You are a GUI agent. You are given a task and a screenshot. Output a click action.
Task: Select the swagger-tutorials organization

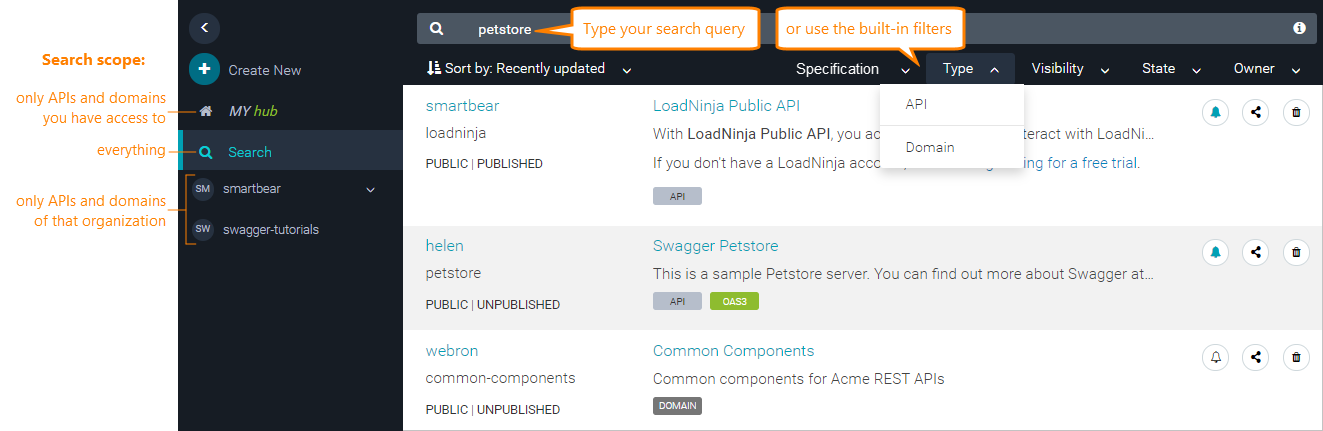(270, 229)
